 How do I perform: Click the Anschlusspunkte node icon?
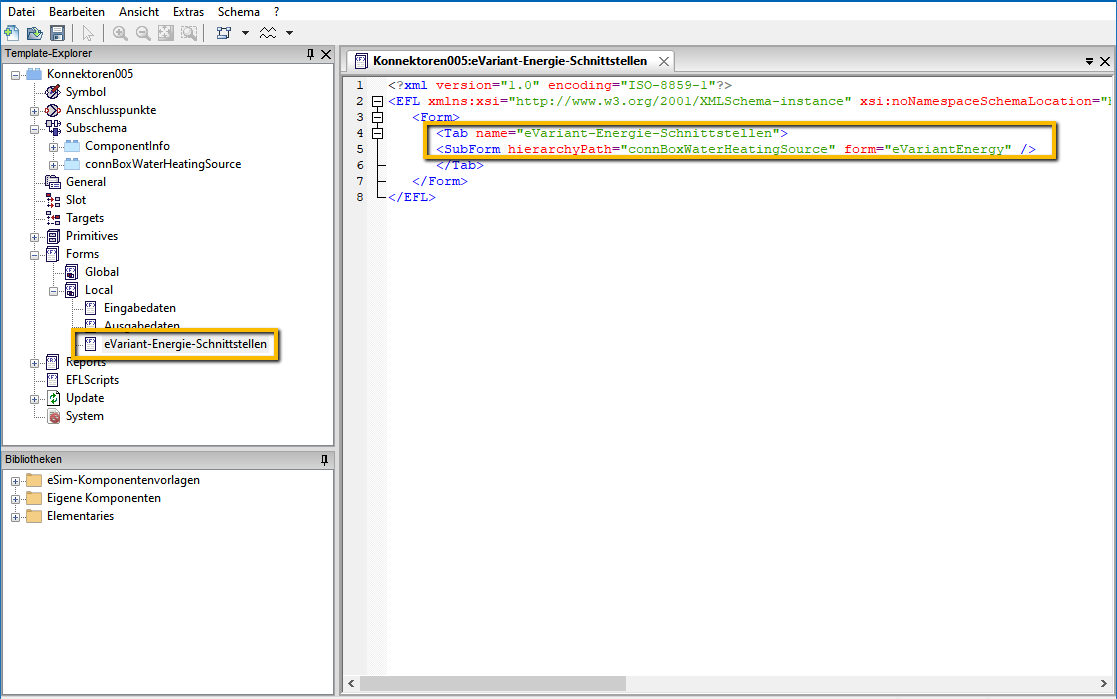(53, 110)
